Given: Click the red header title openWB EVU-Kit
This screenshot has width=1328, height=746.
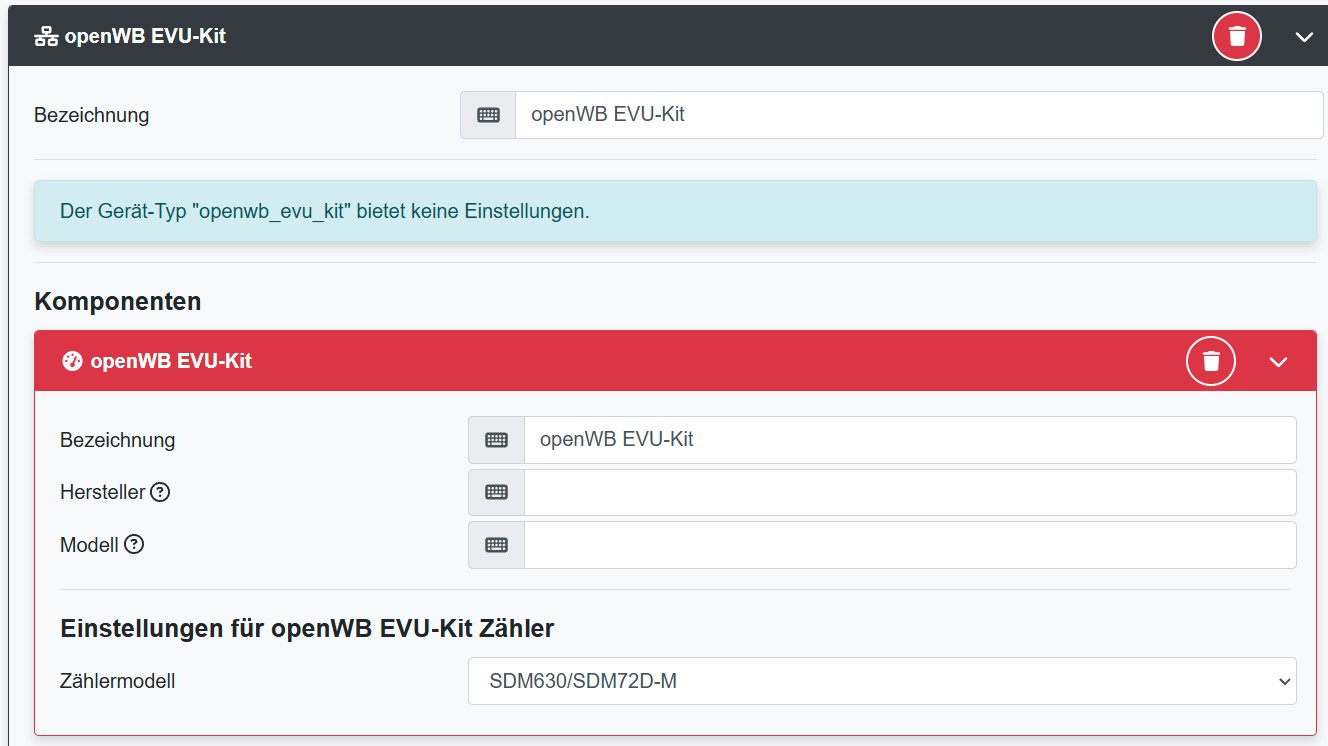Looking at the screenshot, I should pyautogui.click(x=171, y=361).
